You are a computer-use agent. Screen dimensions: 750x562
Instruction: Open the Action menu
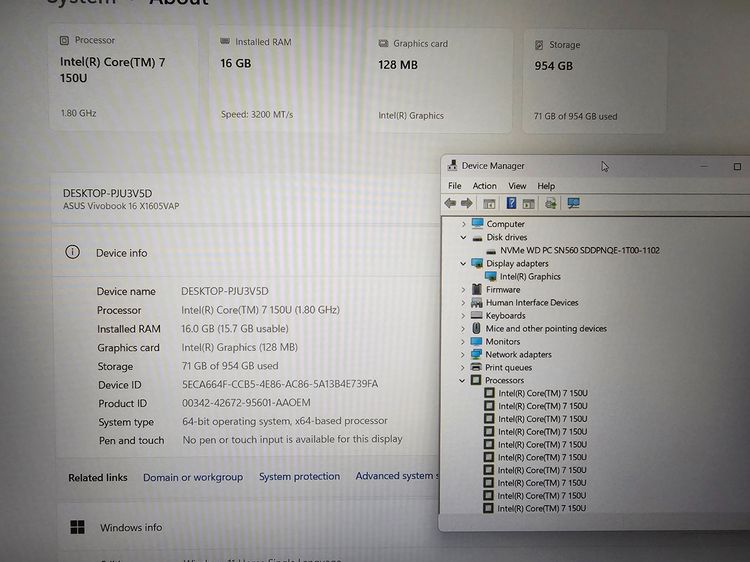[485, 186]
